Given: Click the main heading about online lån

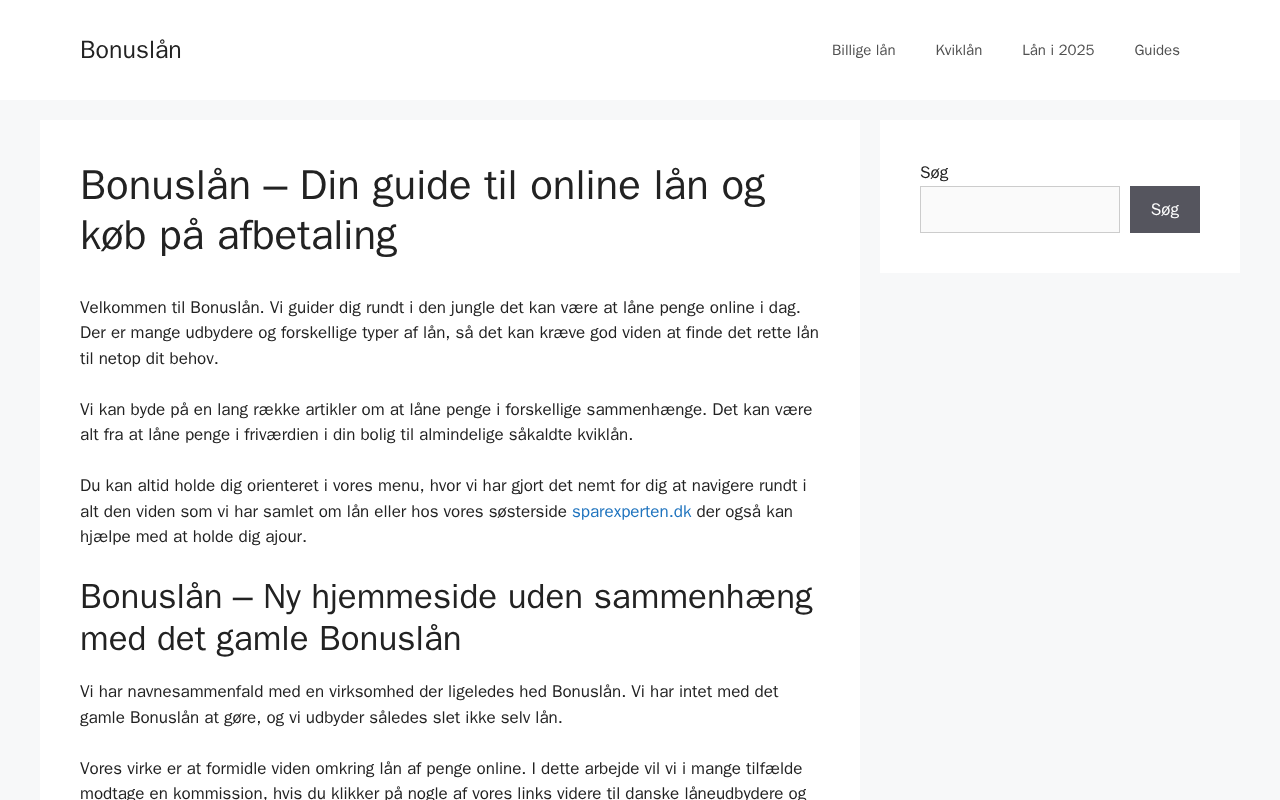Looking at the screenshot, I should pyautogui.click(x=450, y=210).
